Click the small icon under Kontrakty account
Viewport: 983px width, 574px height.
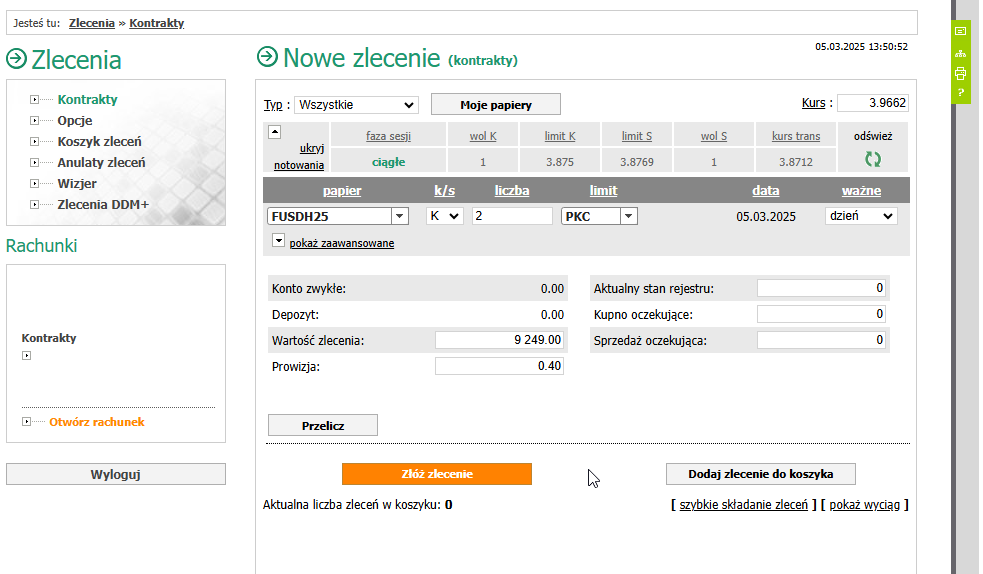point(27,356)
